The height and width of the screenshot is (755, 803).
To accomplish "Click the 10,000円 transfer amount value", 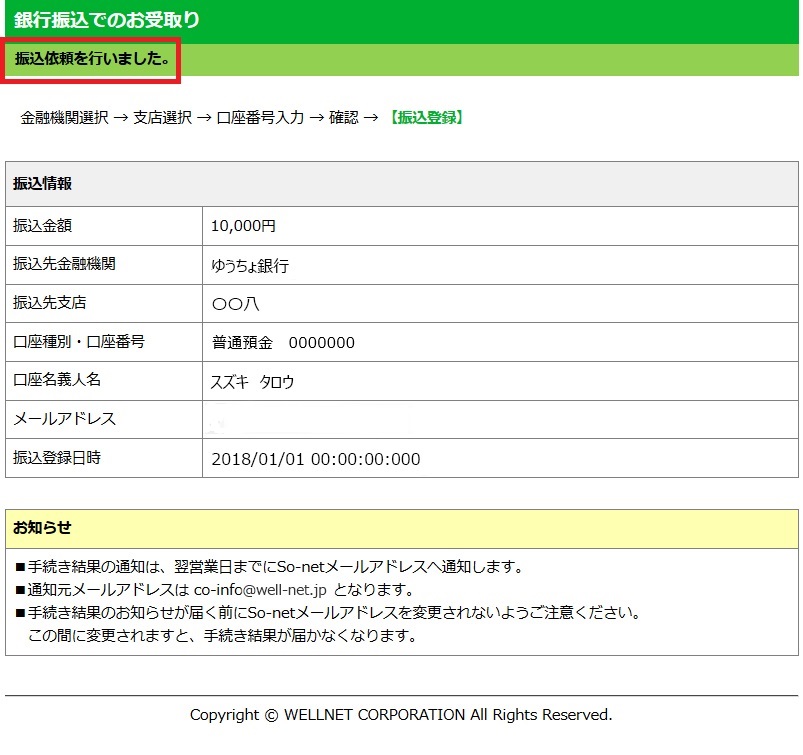I will coord(243,227).
